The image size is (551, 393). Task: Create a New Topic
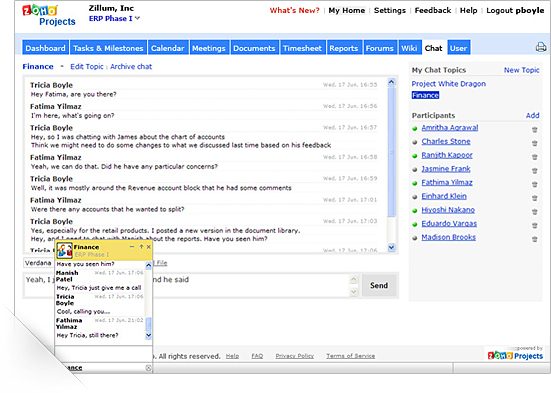tap(521, 70)
